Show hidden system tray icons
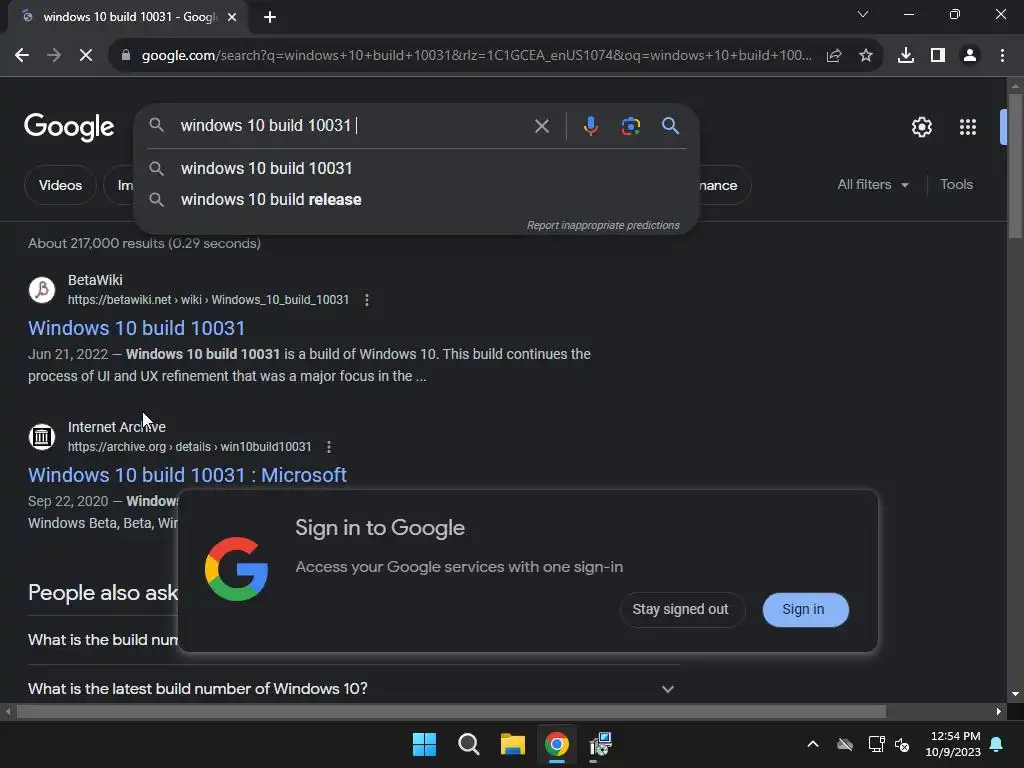This screenshot has height=768, width=1024. pos(813,744)
